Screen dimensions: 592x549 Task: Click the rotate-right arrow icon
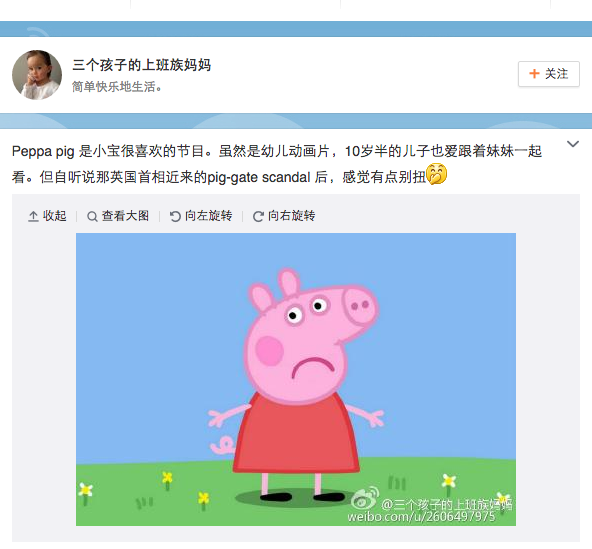click(x=258, y=216)
